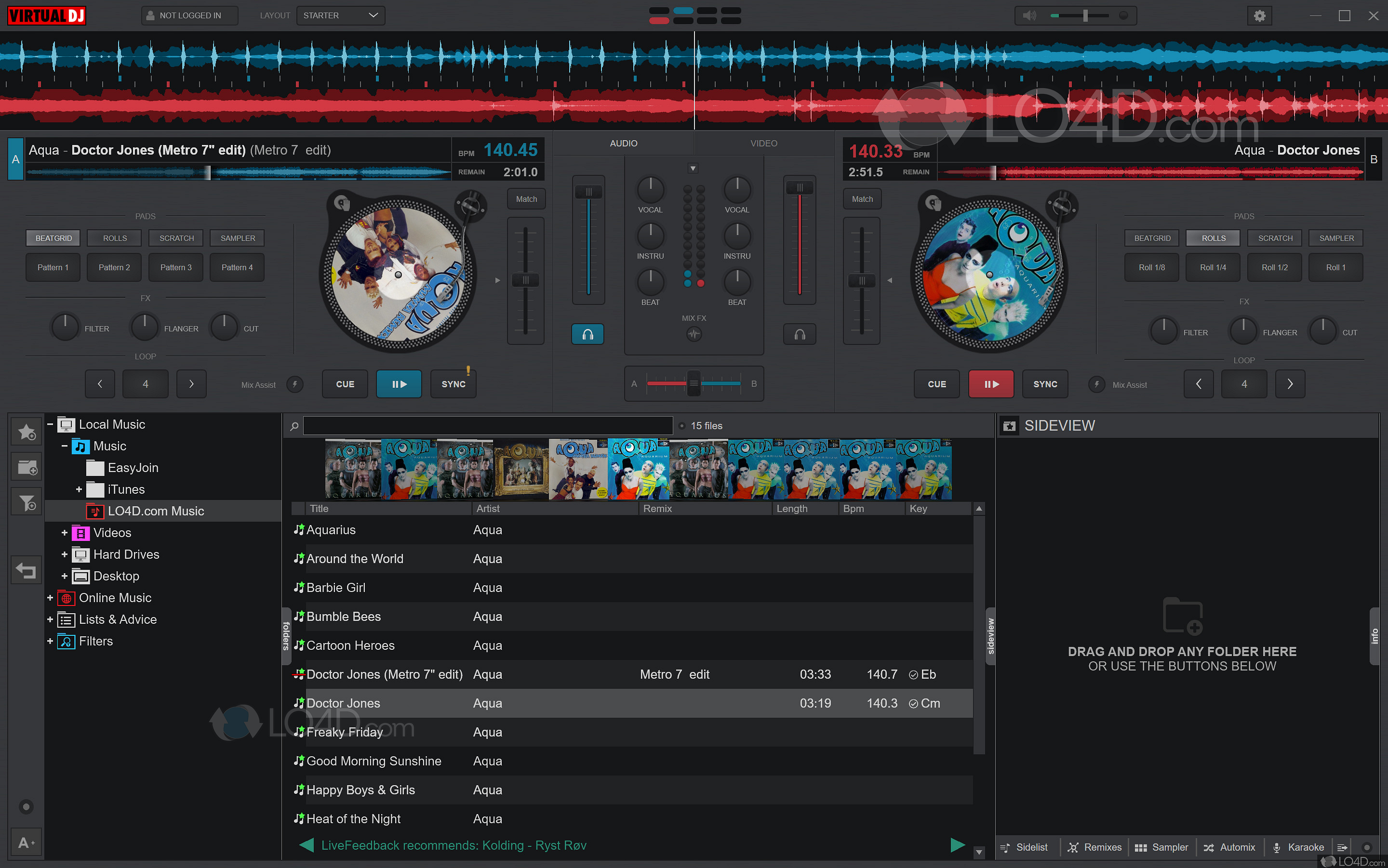Click the Online Music globe icon
The width and height of the screenshot is (1388, 868).
coord(67,598)
